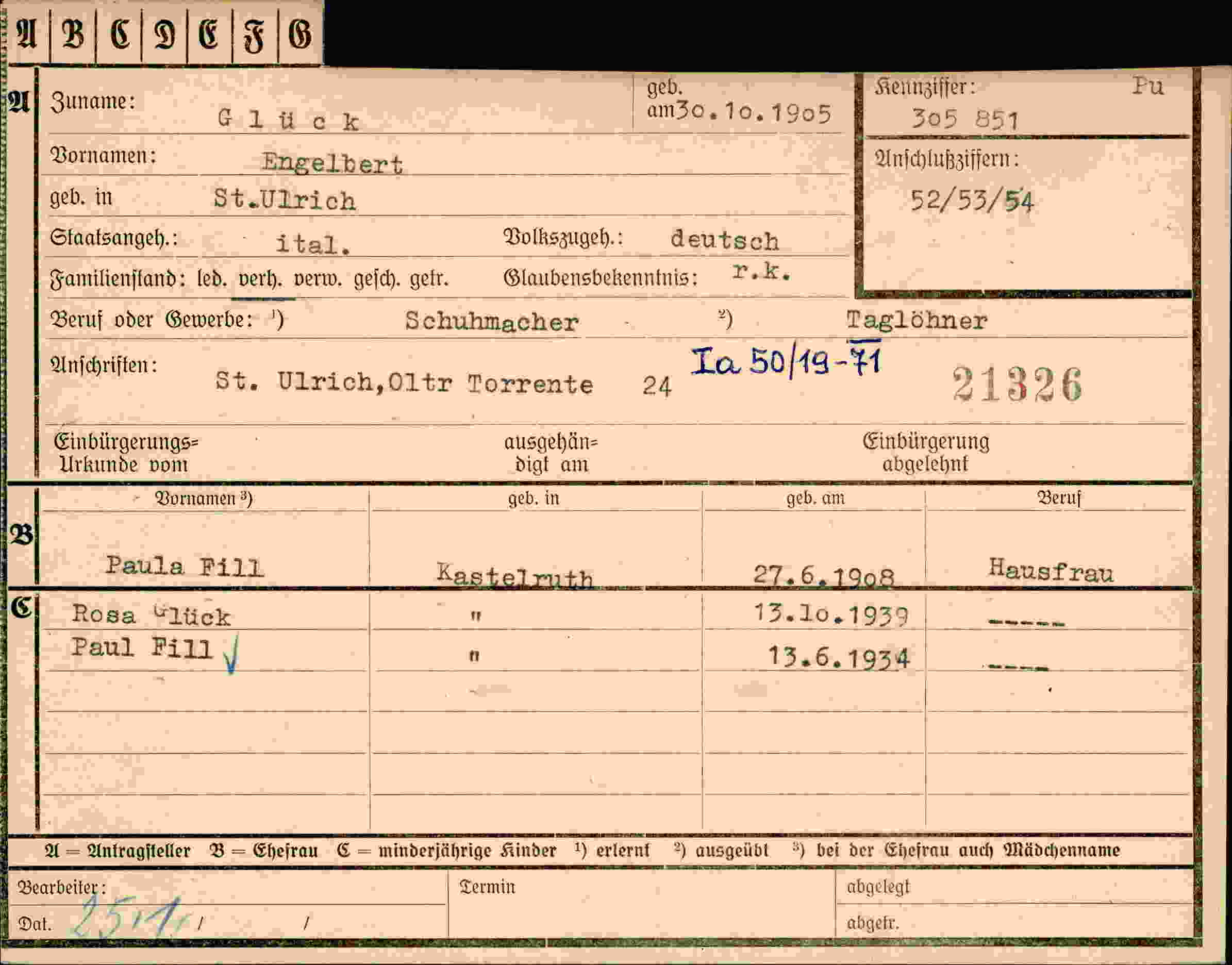Click birth date '13.6.1934'
This screenshot has width=1232, height=965.
(x=839, y=657)
